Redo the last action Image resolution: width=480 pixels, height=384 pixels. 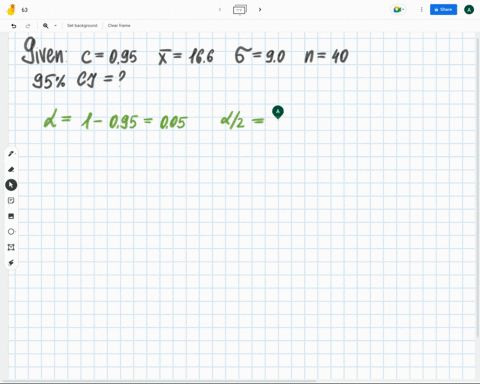pos(28,26)
